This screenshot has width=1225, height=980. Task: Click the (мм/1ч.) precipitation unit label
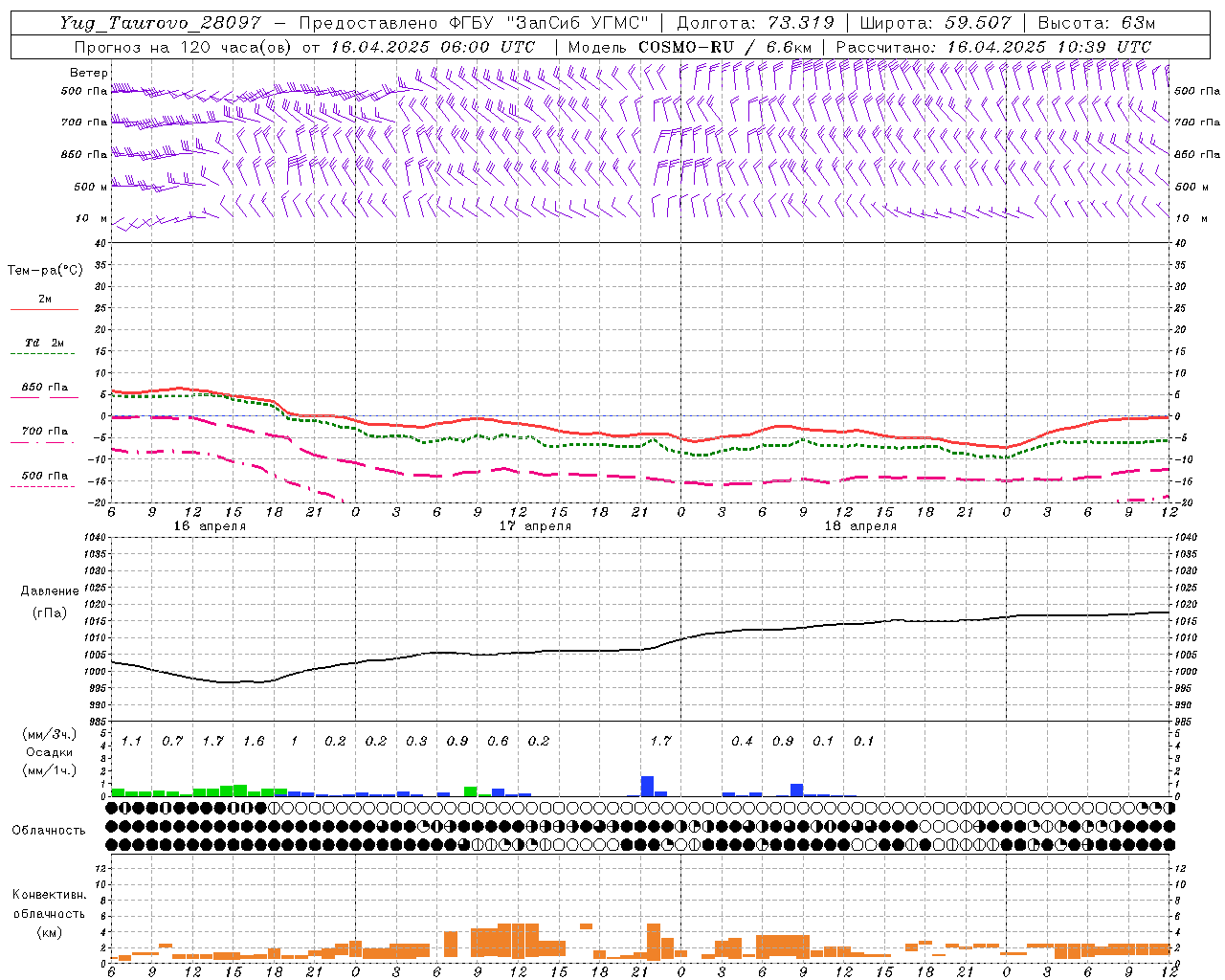click(x=49, y=769)
